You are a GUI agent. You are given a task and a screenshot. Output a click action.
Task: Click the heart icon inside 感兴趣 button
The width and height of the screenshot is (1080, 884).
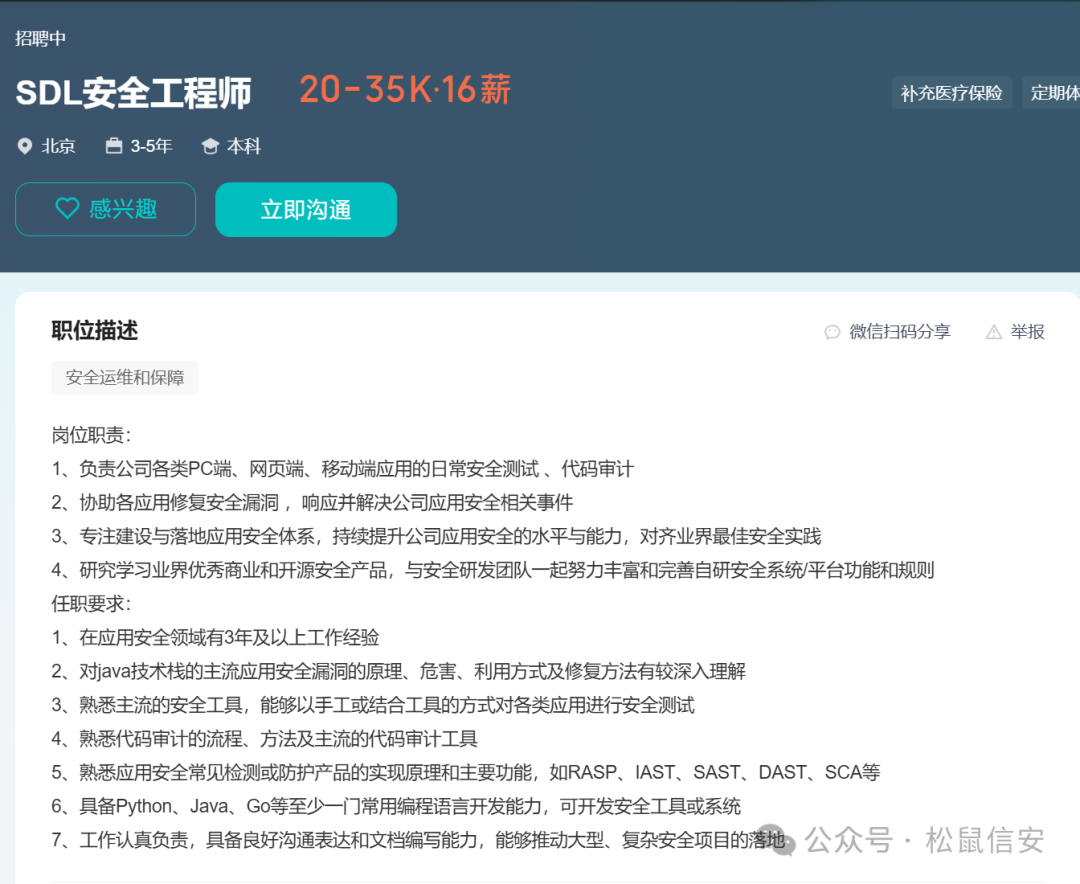(x=68, y=209)
